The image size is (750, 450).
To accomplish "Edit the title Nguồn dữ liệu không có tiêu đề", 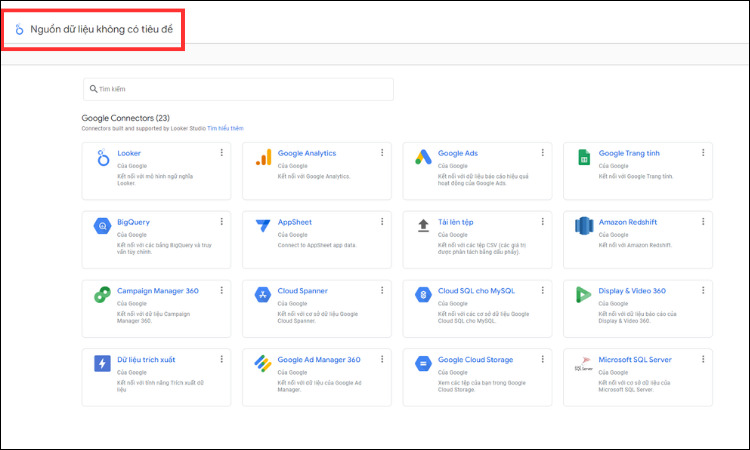I will click(101, 29).
